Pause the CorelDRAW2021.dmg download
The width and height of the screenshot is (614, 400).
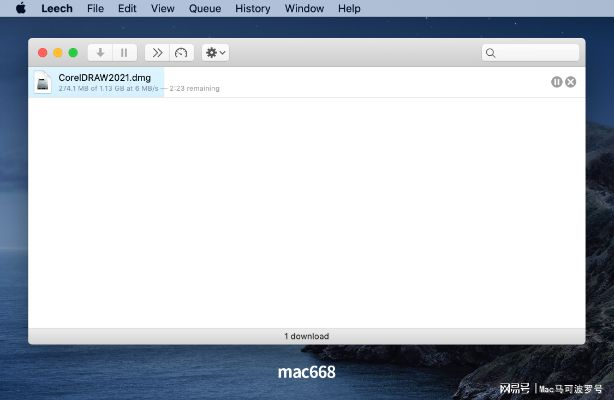click(x=556, y=82)
